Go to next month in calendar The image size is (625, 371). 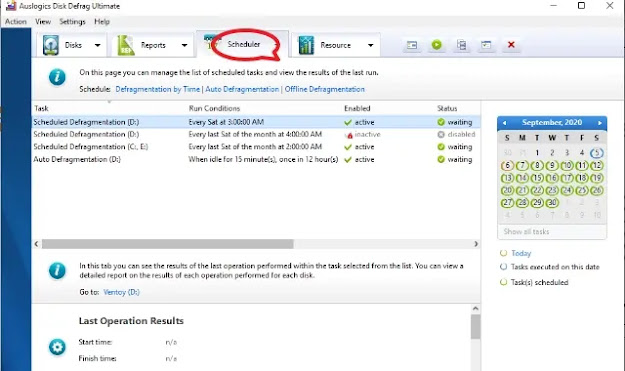tap(599, 123)
